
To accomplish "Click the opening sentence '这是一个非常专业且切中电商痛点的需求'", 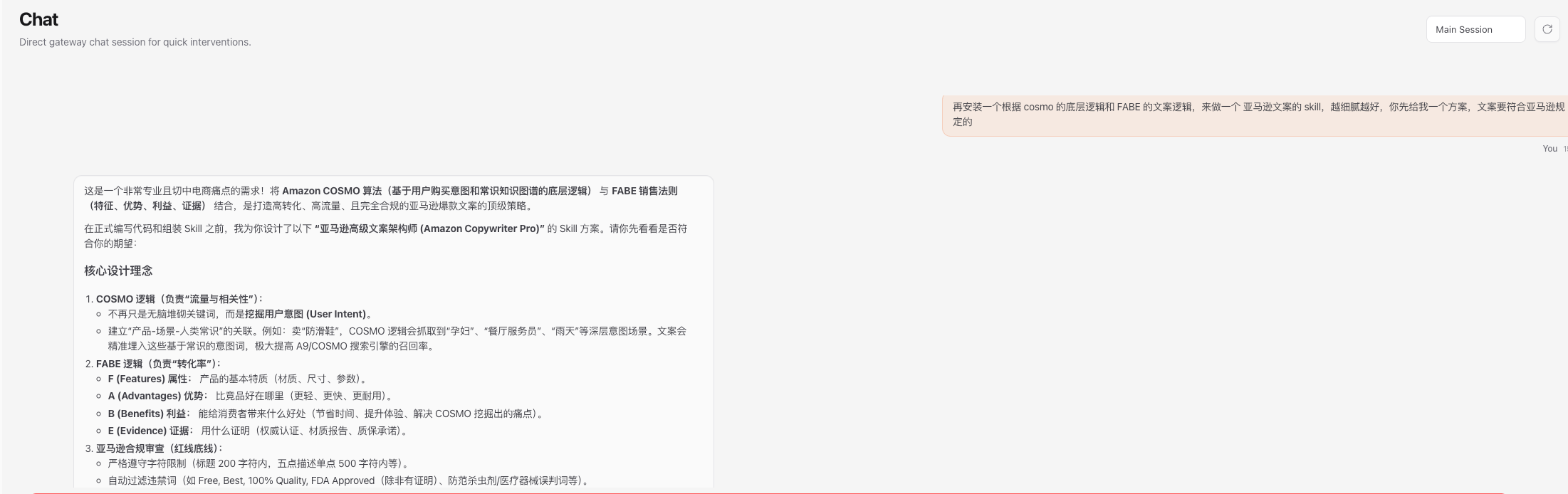I will 174,191.
